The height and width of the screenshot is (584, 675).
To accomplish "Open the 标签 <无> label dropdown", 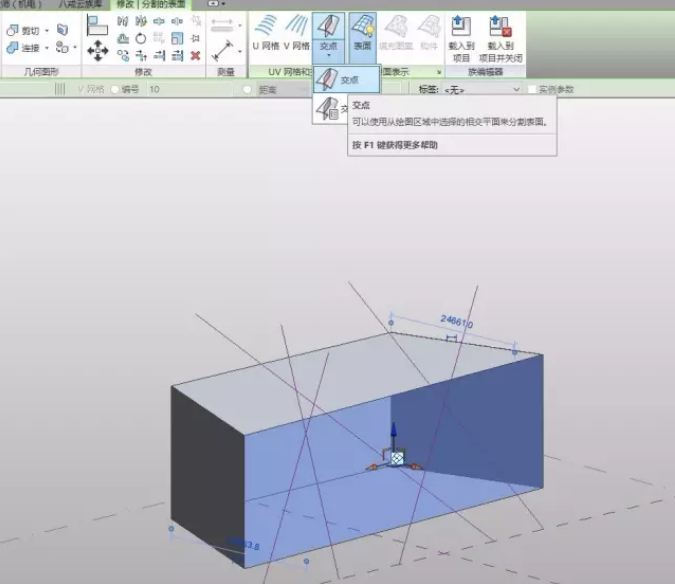I will (x=482, y=90).
